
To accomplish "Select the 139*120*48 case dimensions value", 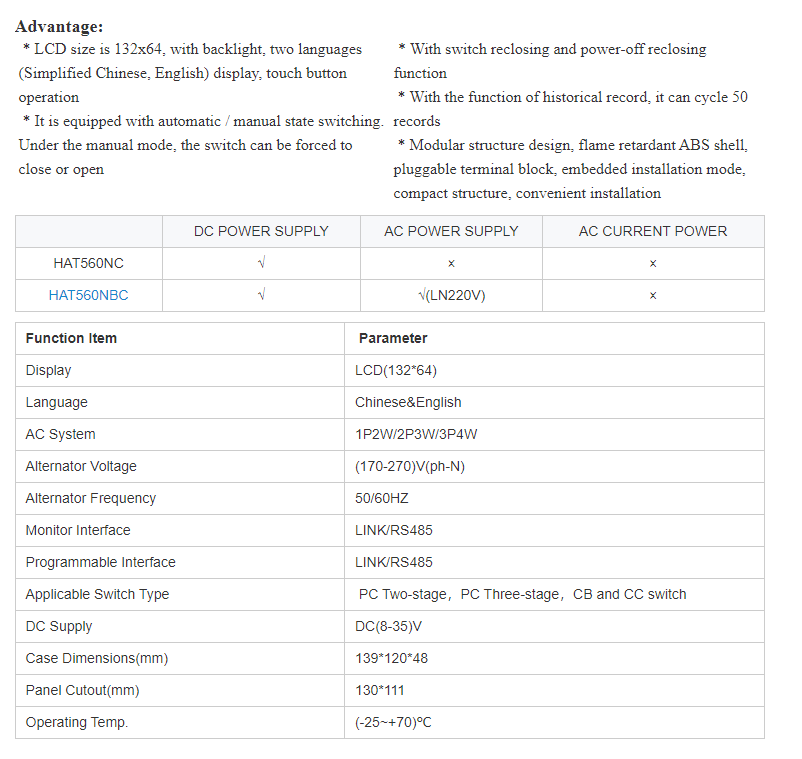I will pos(391,658).
